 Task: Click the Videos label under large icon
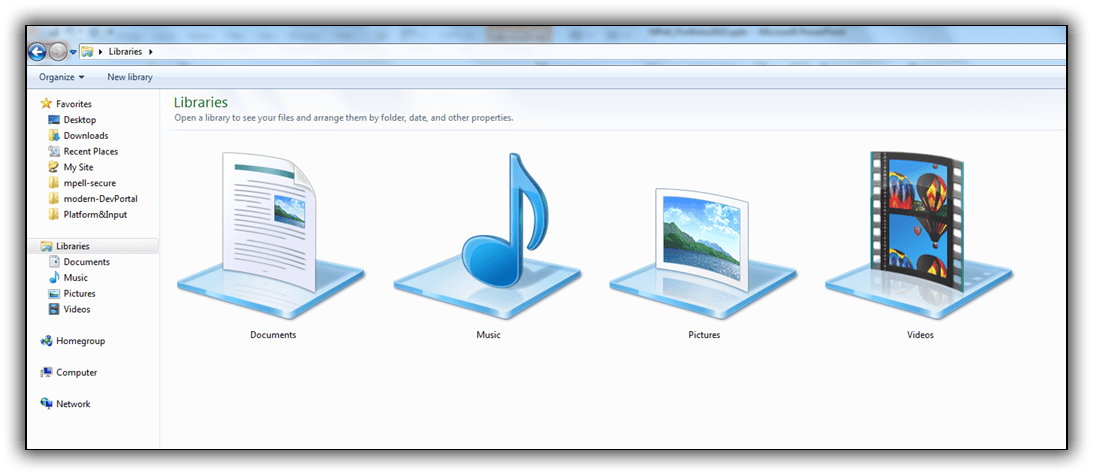pos(920,335)
